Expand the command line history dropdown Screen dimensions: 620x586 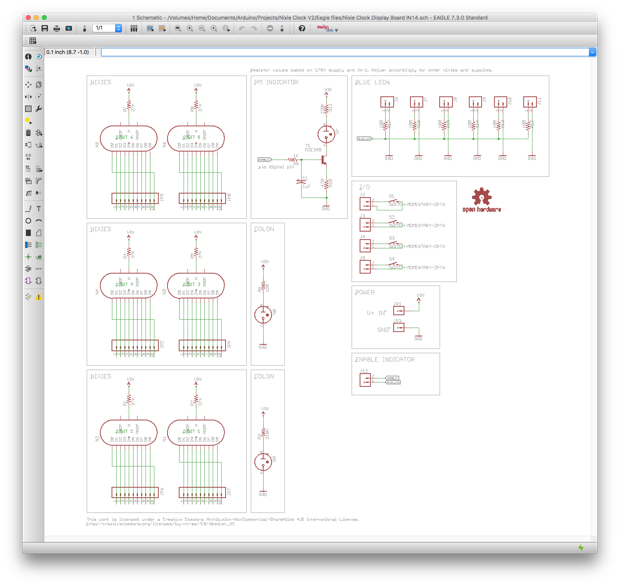click(592, 52)
